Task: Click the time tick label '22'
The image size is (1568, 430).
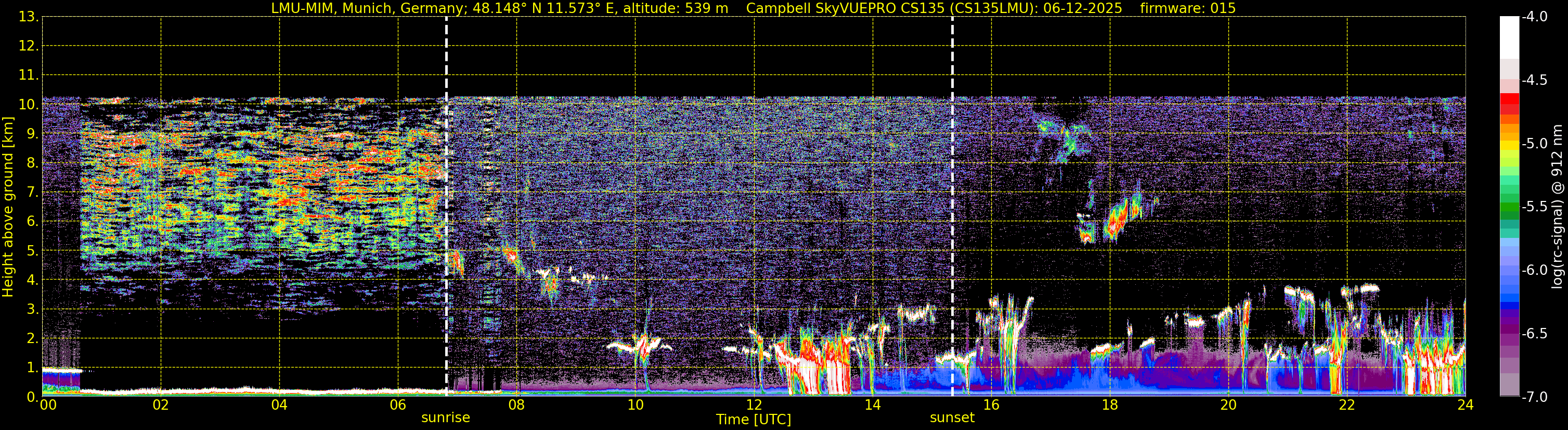Action: (x=1347, y=405)
